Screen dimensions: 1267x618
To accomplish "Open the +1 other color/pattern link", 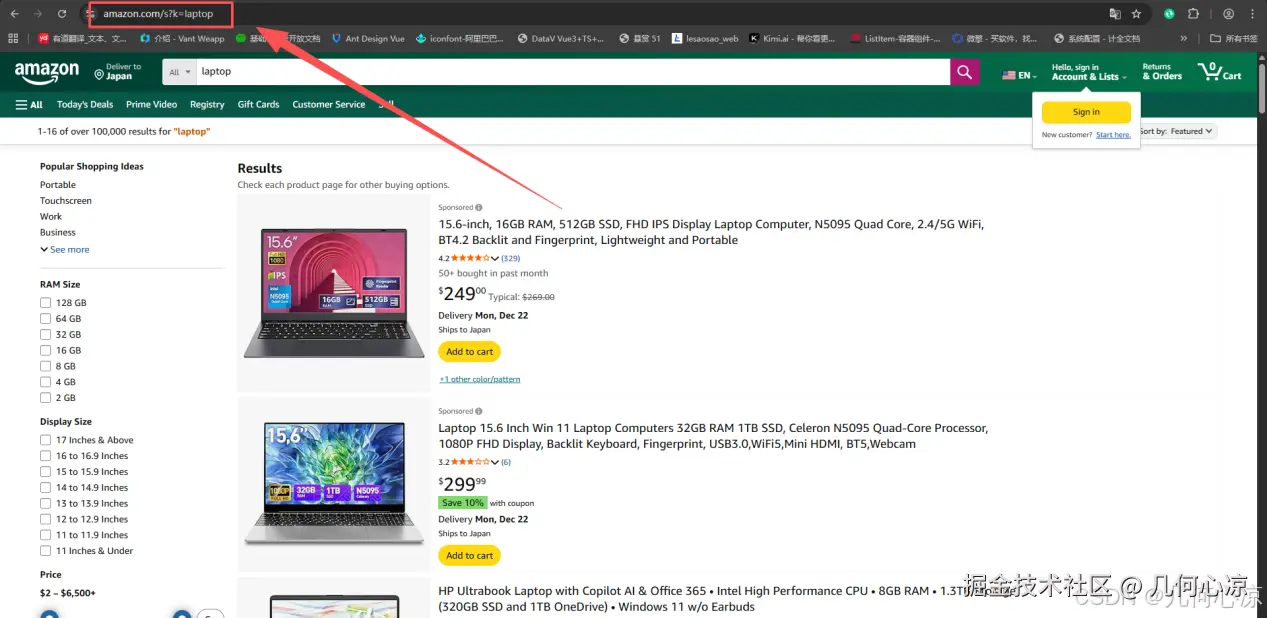I will click(480, 380).
